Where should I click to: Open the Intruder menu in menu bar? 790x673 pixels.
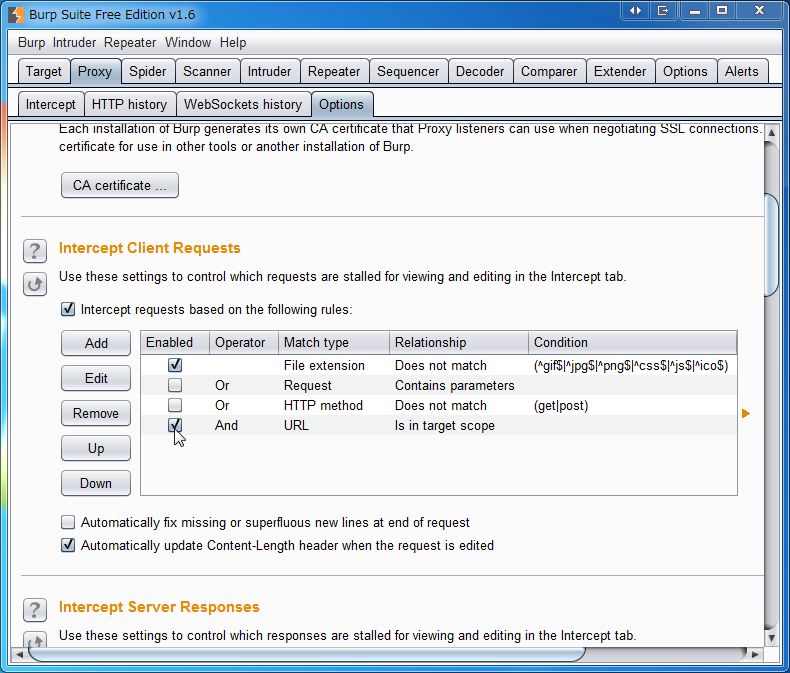click(x=74, y=42)
